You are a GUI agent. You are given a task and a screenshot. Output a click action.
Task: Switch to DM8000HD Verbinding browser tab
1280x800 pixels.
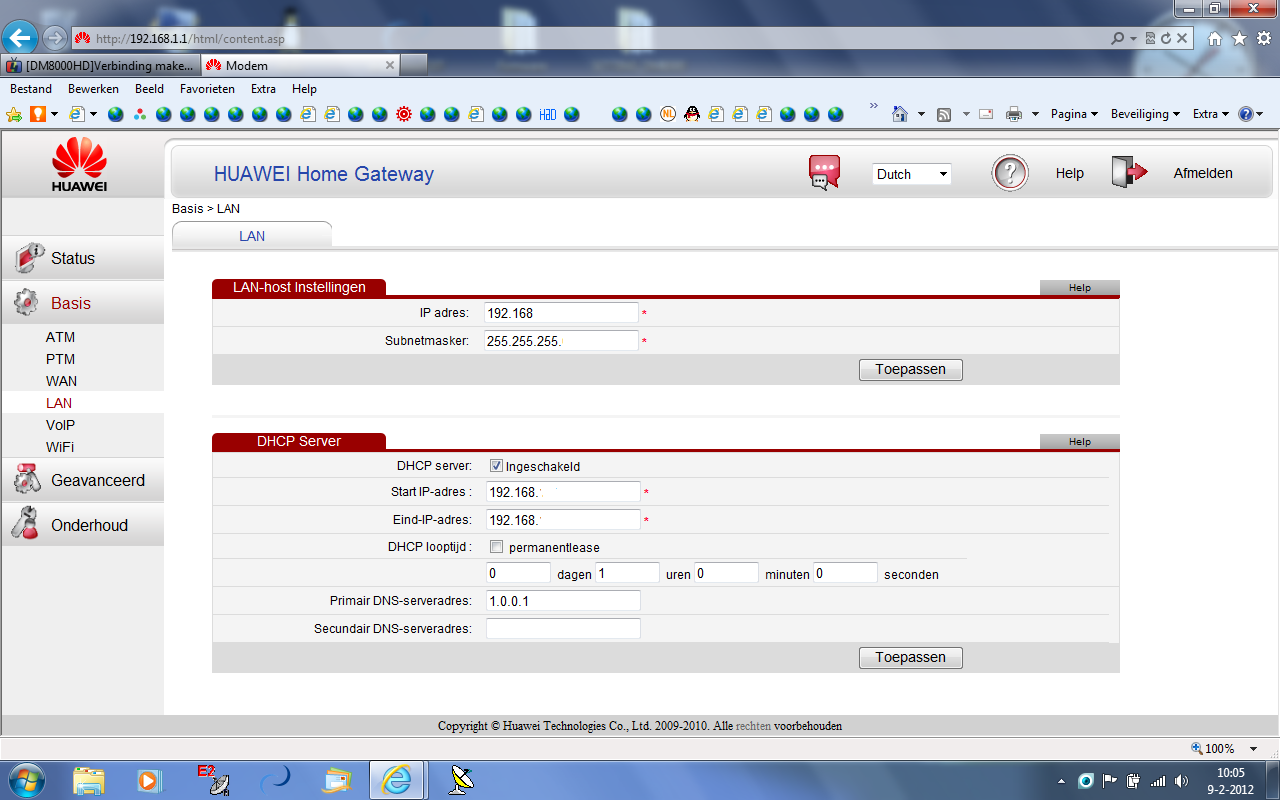point(100,65)
